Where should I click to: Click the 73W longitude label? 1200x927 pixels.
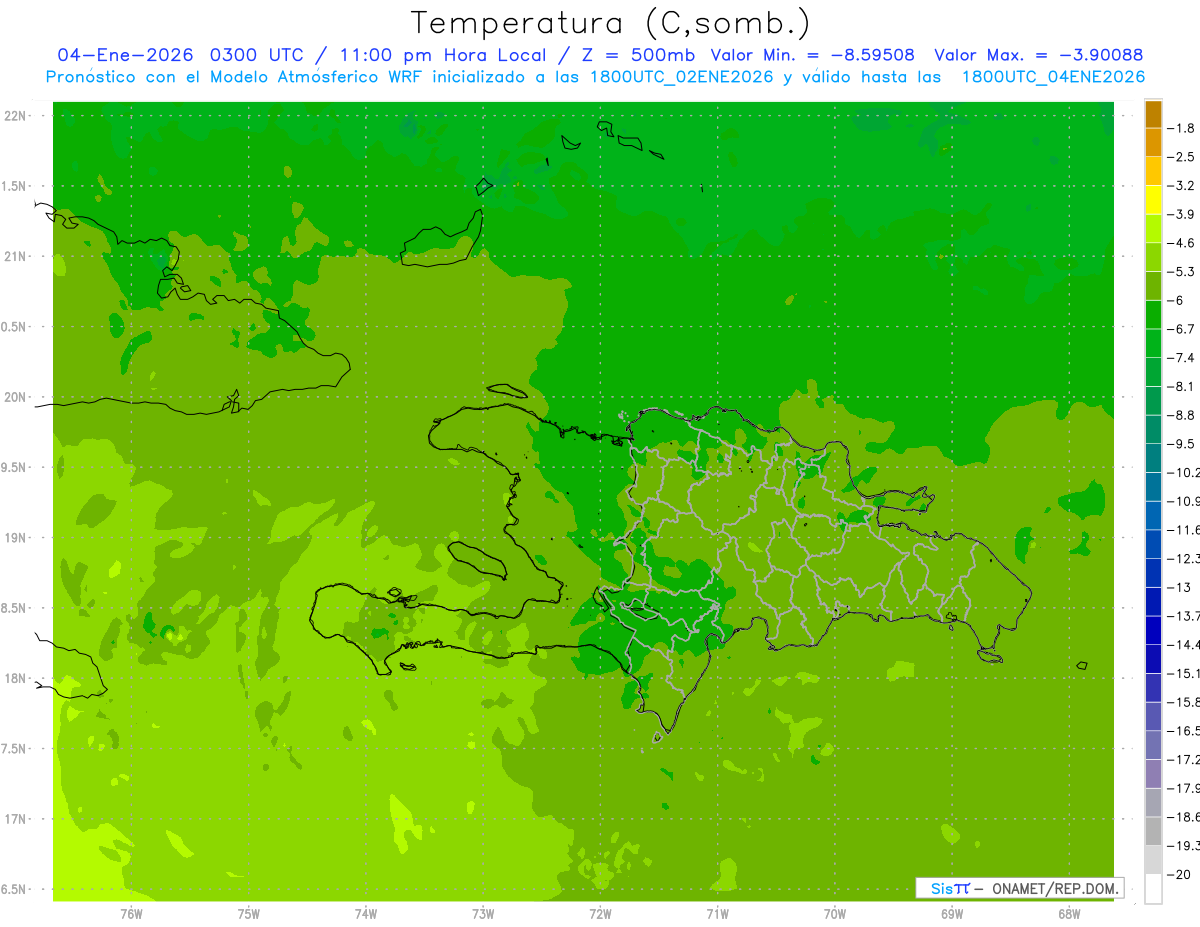[x=483, y=914]
